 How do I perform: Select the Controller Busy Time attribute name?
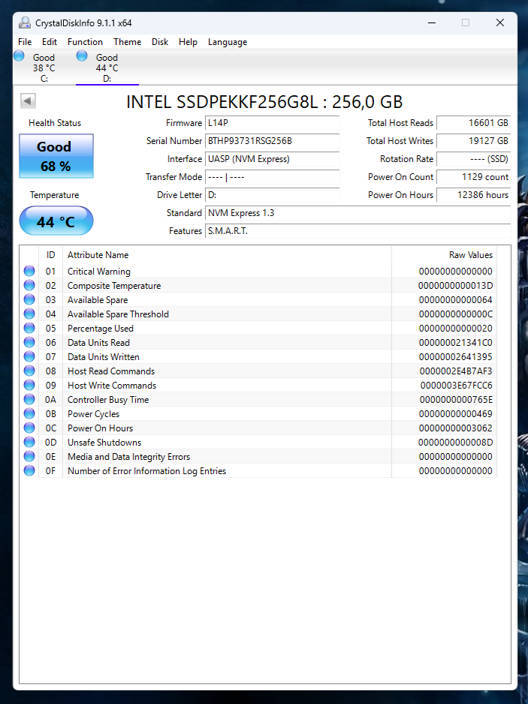[108, 400]
